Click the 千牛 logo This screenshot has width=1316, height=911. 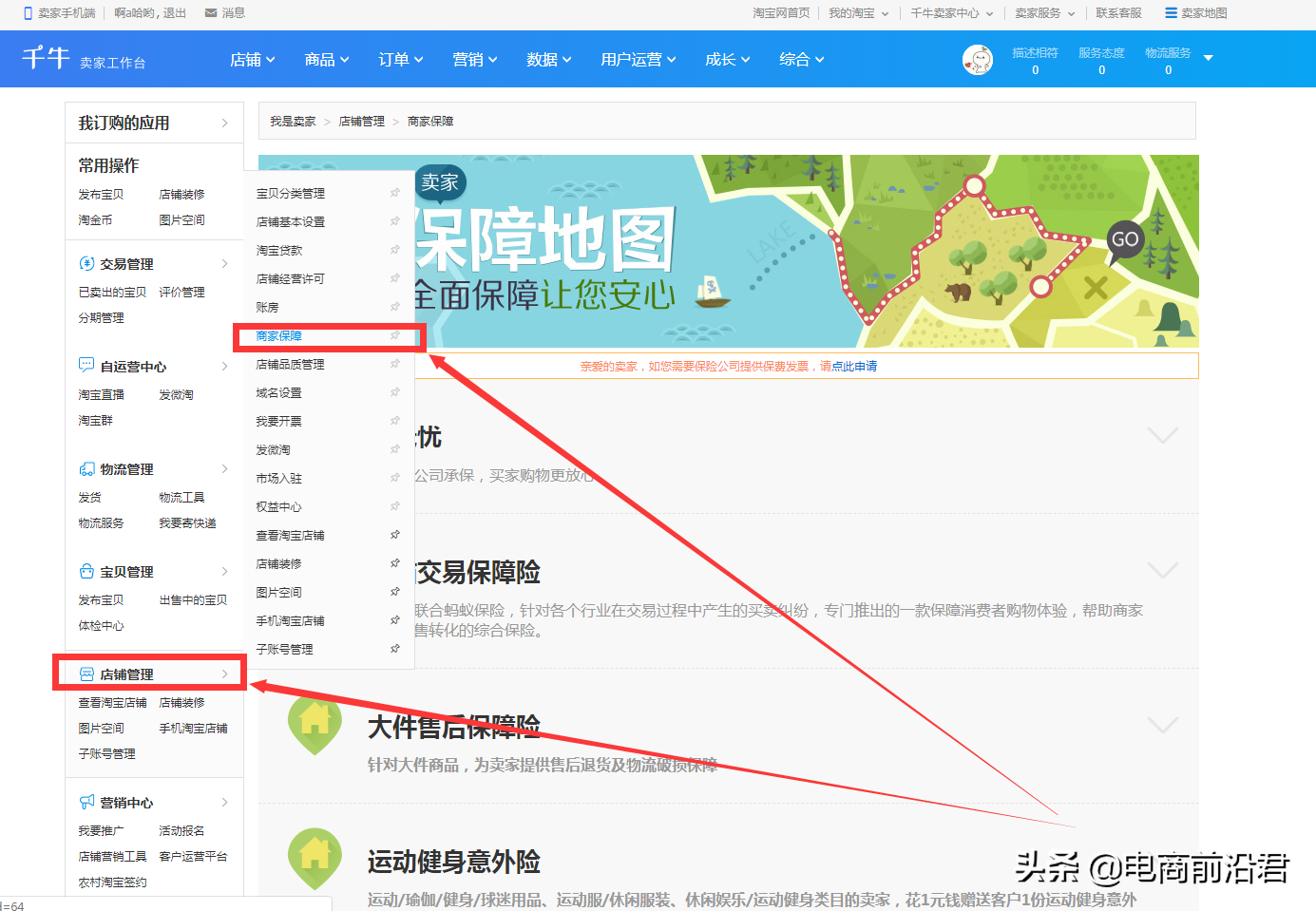[46, 58]
